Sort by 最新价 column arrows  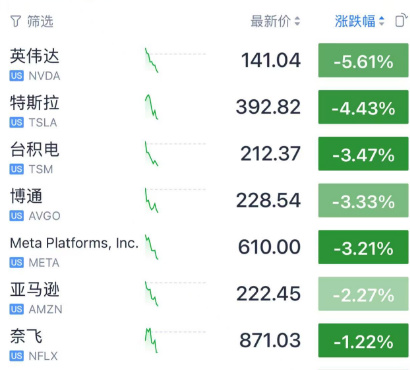pyautogui.click(x=297, y=21)
